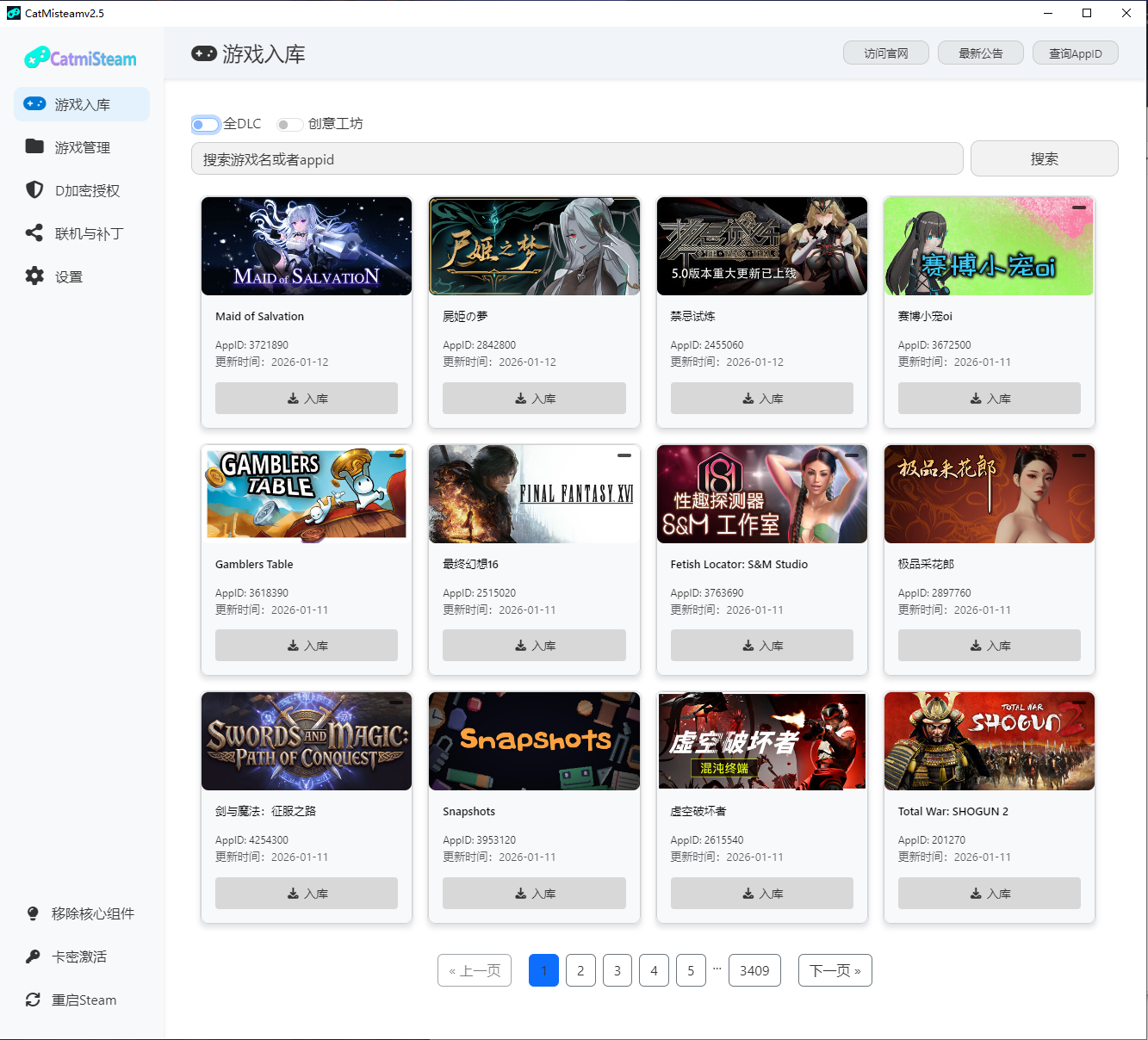Image resolution: width=1148 pixels, height=1040 pixels.
Task: Go to the previous page 上一页
Action: (x=475, y=970)
